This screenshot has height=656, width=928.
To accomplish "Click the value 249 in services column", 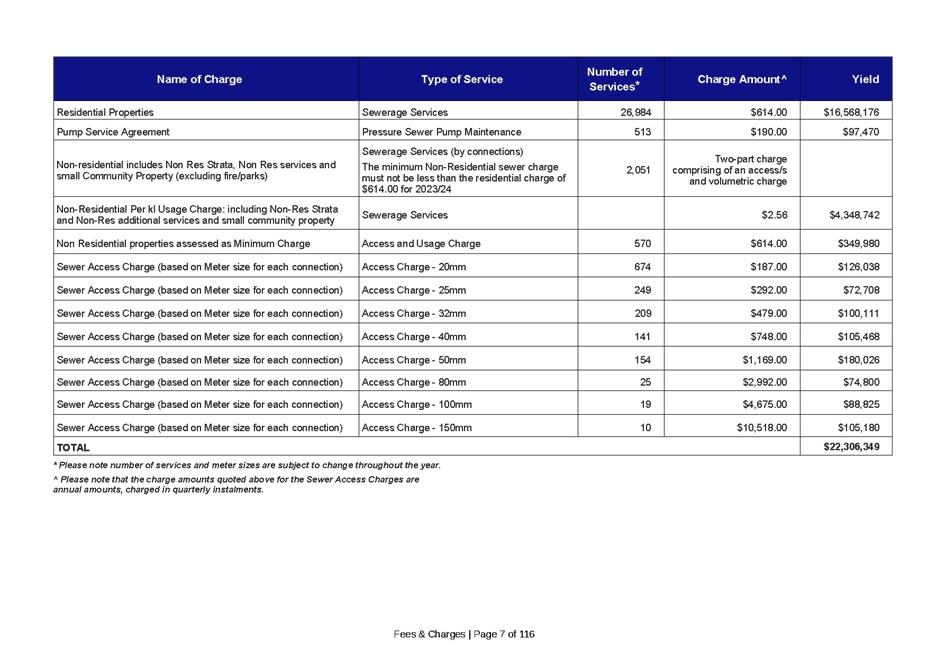I will pos(643,290).
